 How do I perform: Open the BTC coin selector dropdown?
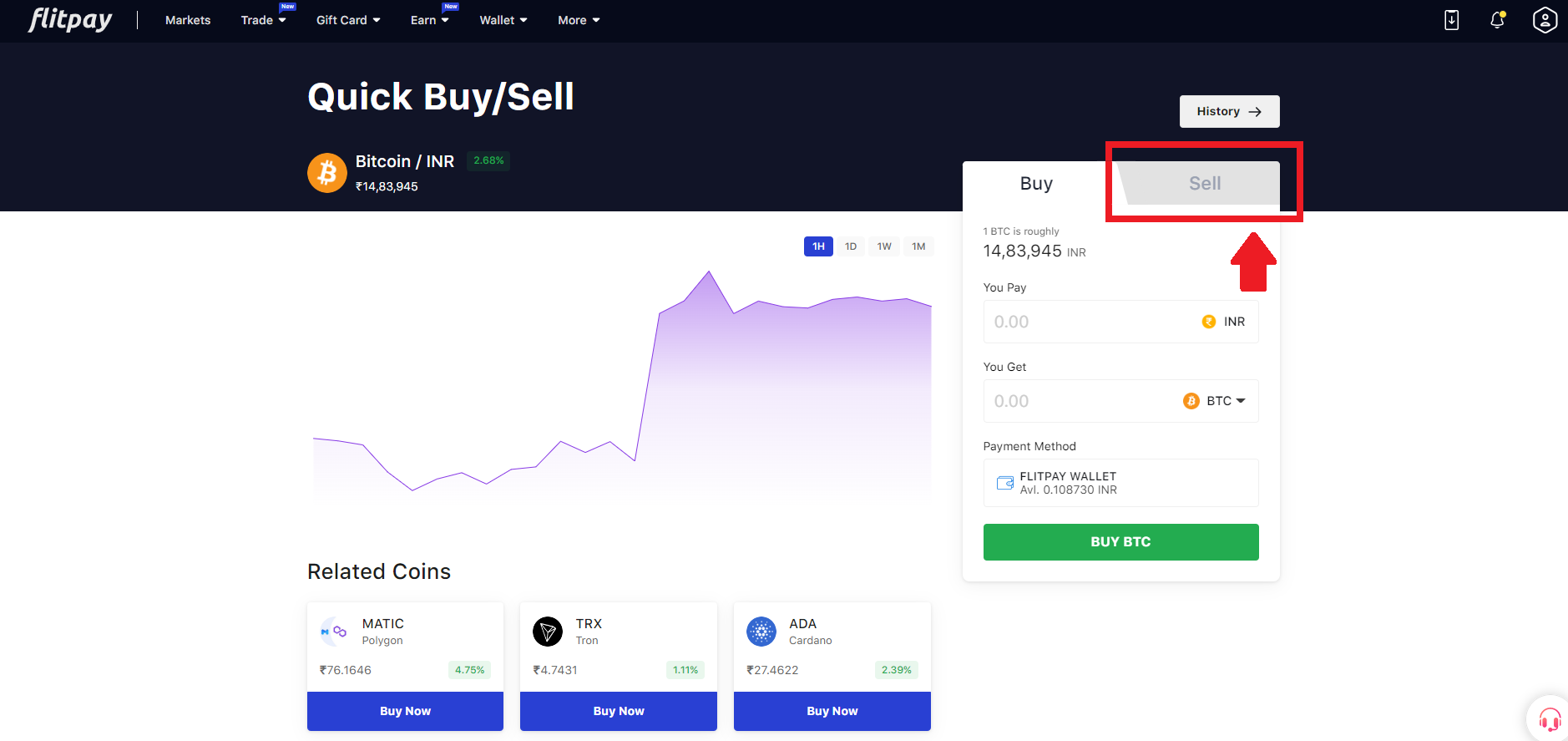click(x=1226, y=401)
